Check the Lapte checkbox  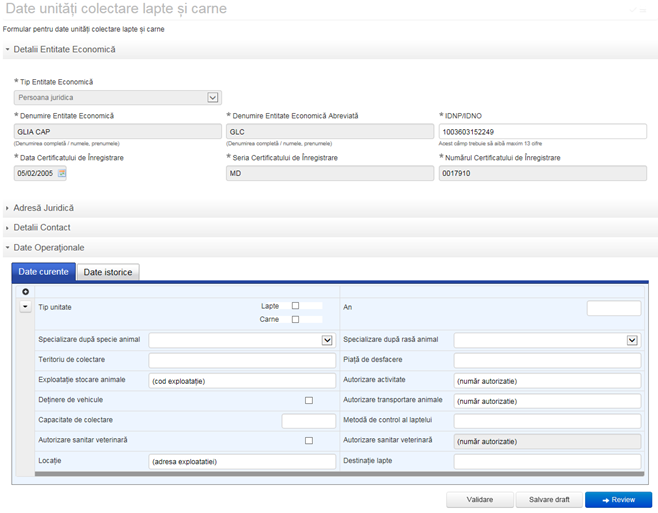[295, 306]
